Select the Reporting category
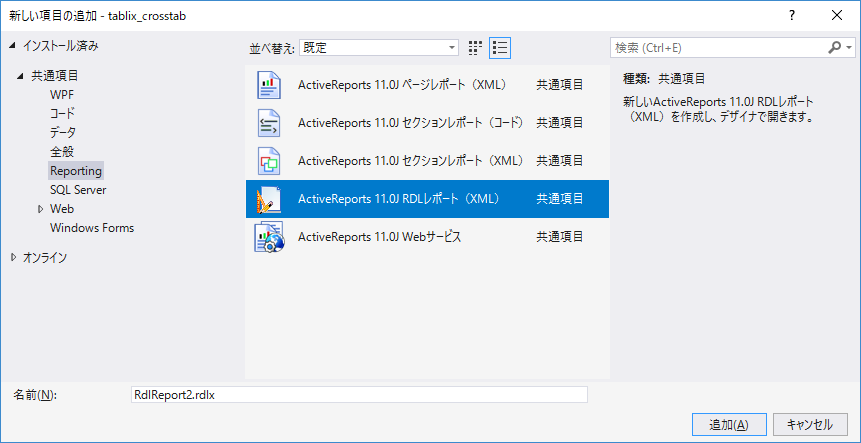This screenshot has width=861, height=443. [76, 171]
